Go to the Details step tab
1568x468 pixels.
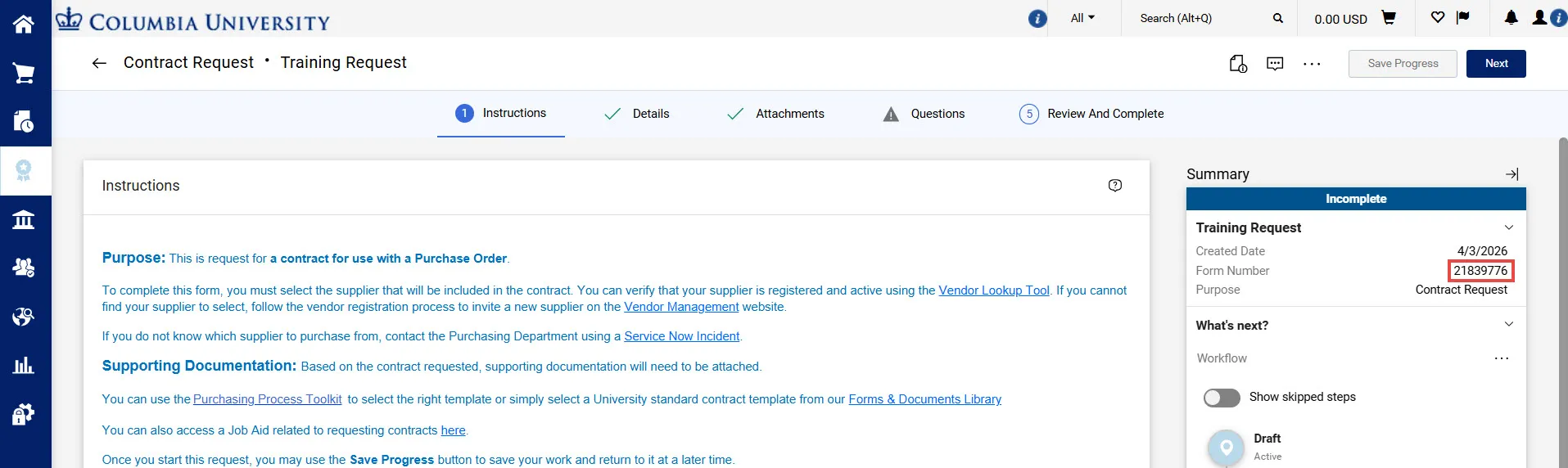[636, 114]
